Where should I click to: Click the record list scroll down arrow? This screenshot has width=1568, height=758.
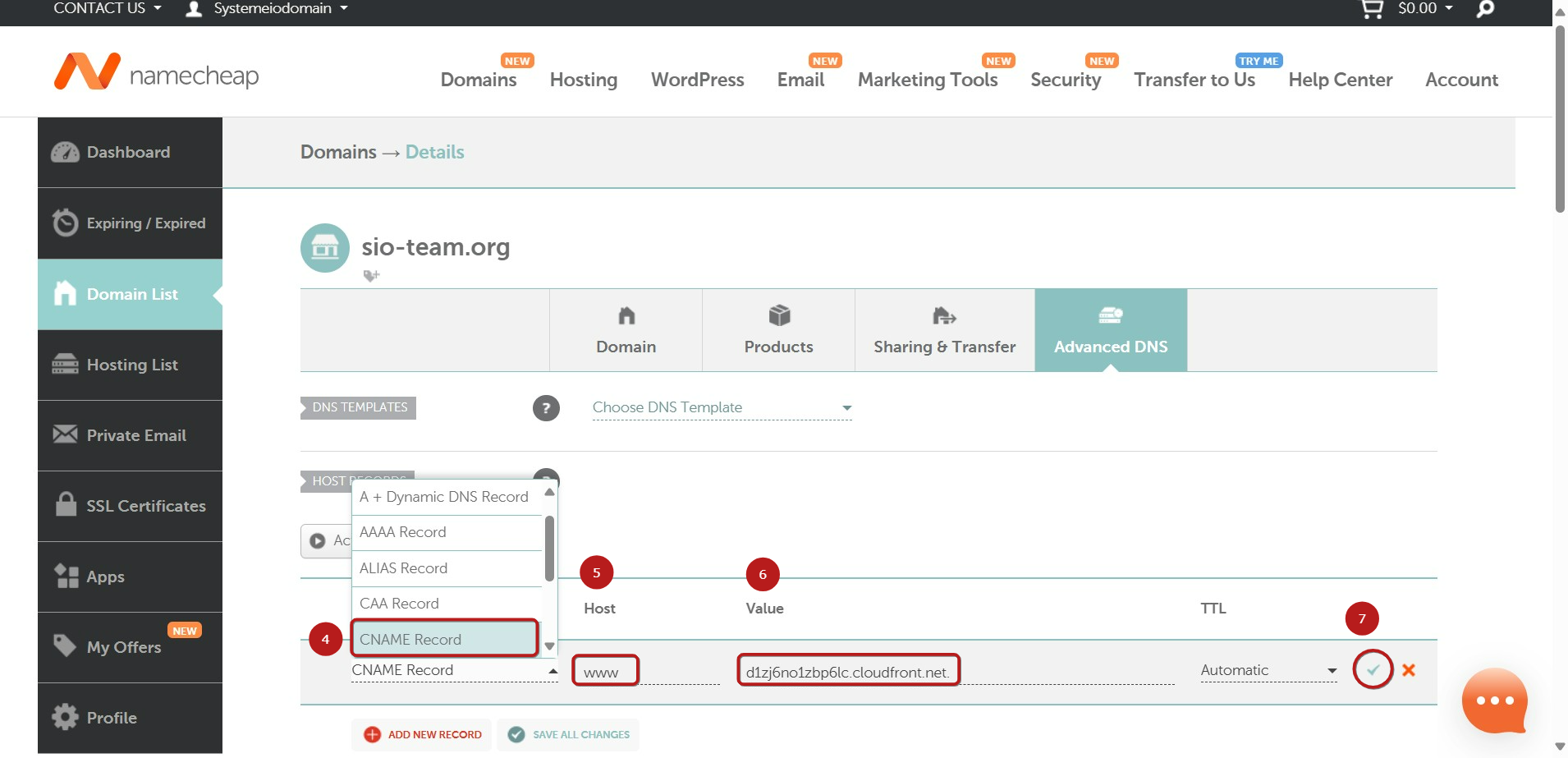(x=549, y=646)
